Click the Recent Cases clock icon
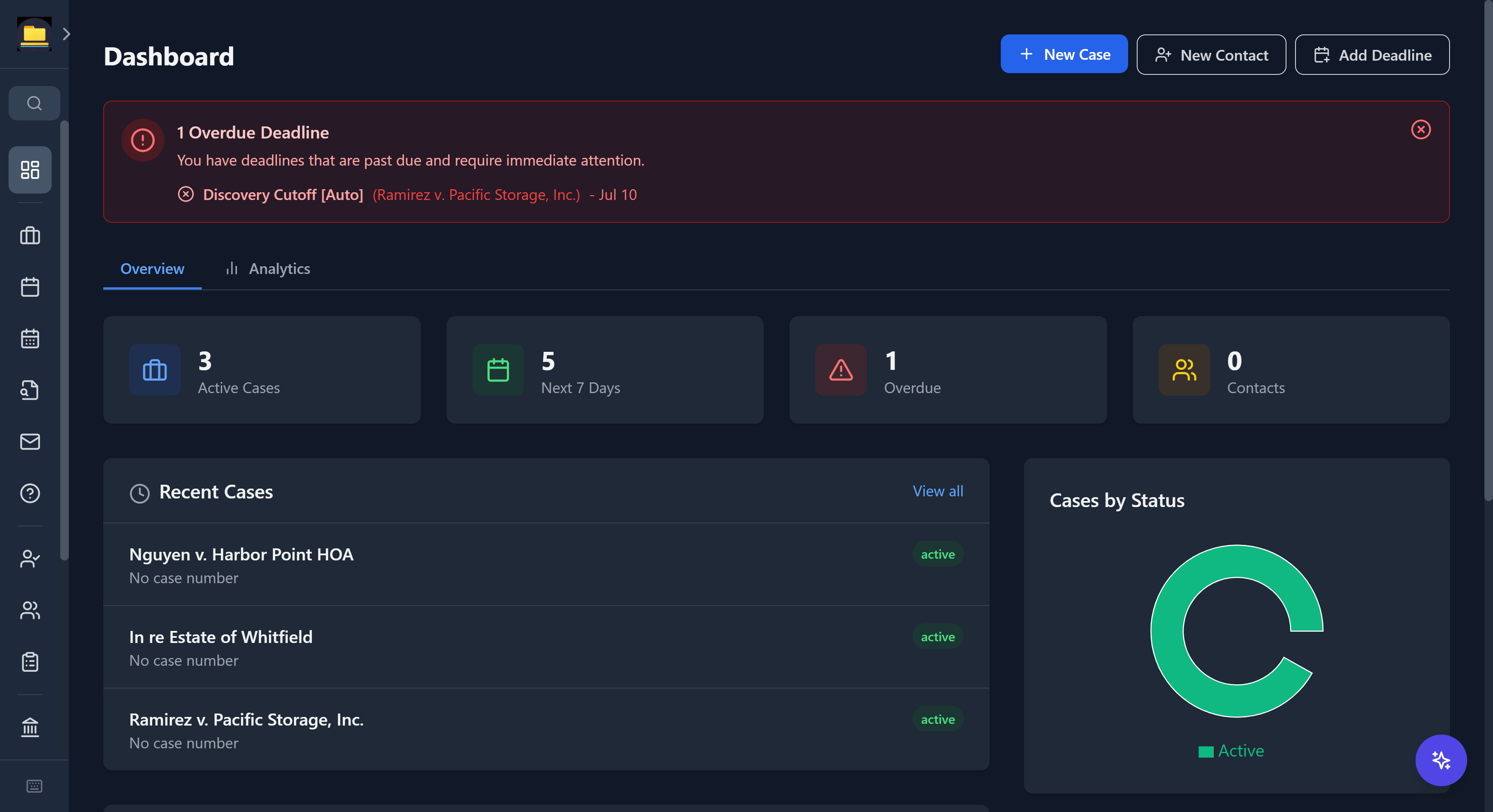 140,493
